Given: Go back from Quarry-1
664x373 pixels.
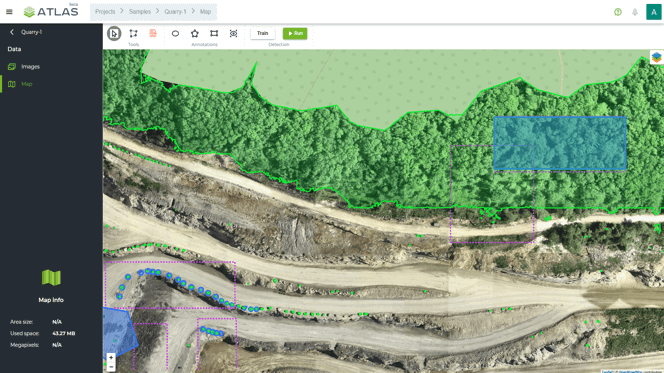Looking at the screenshot, I should 12,32.
